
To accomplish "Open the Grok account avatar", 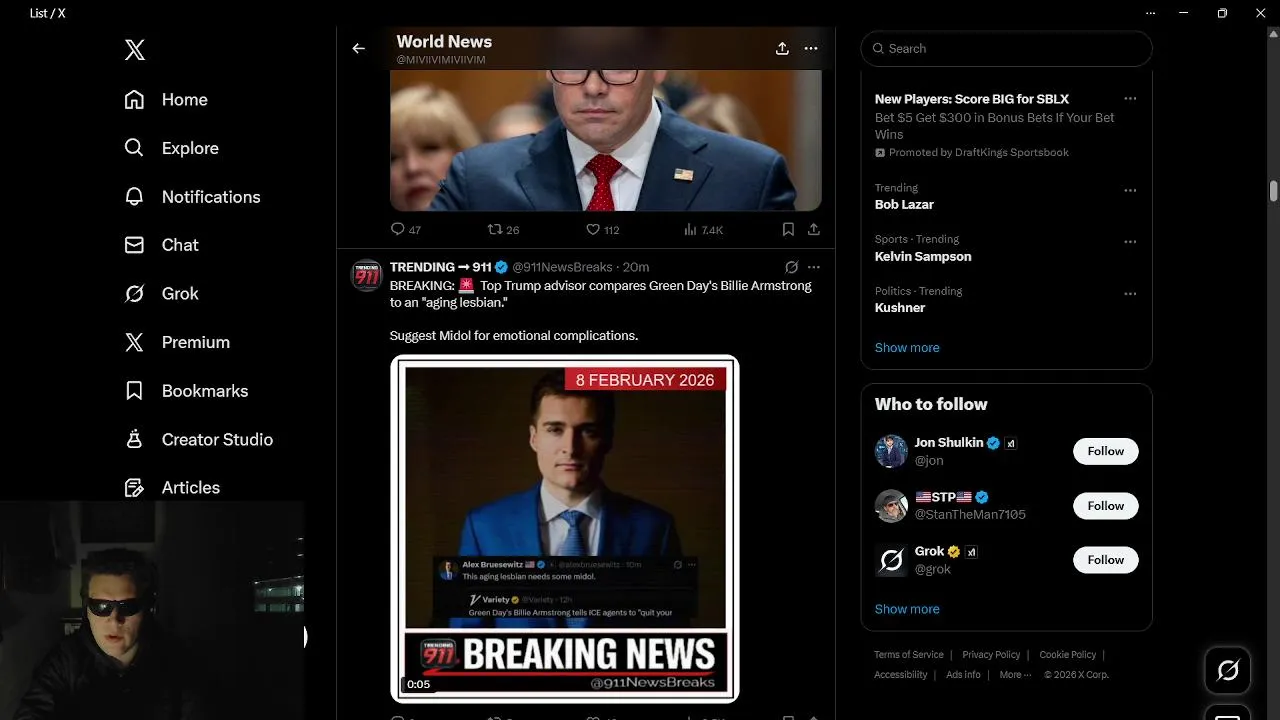I will click(x=891, y=560).
